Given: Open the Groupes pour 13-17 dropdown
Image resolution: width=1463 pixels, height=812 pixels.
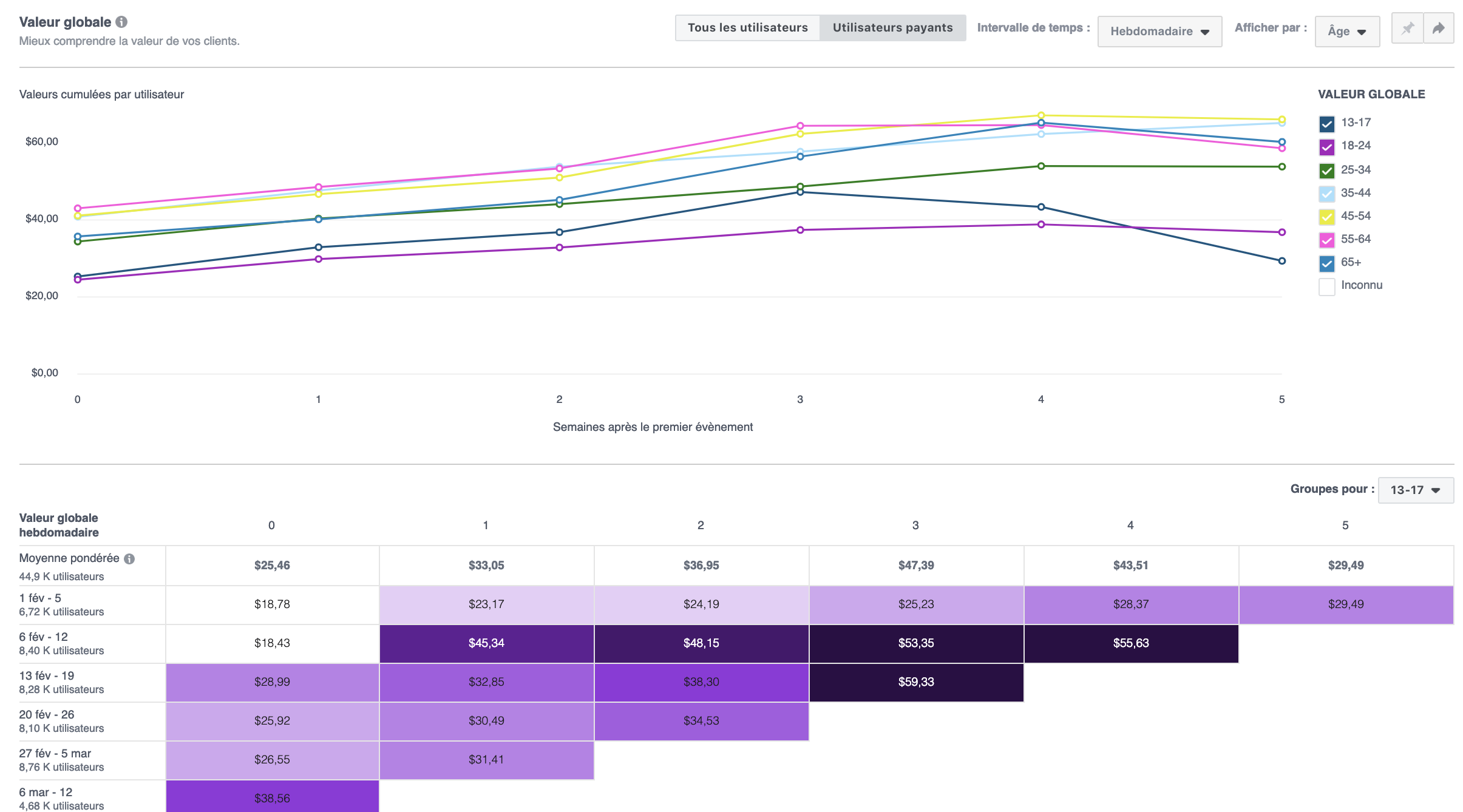Looking at the screenshot, I should tap(1415, 489).
